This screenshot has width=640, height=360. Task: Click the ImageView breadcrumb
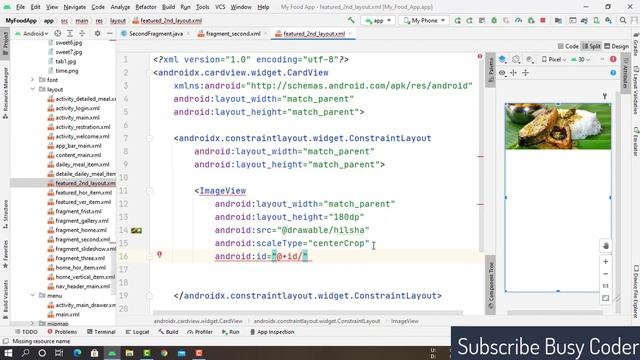pyautogui.click(x=404, y=321)
